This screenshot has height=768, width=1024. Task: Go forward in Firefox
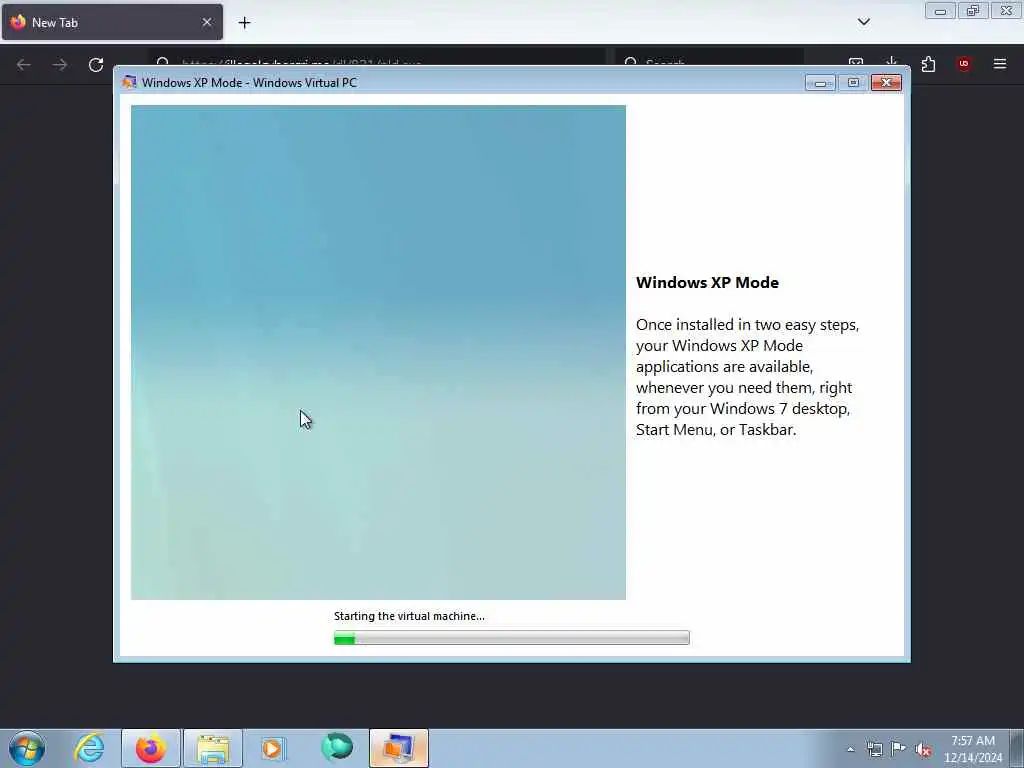click(x=59, y=65)
